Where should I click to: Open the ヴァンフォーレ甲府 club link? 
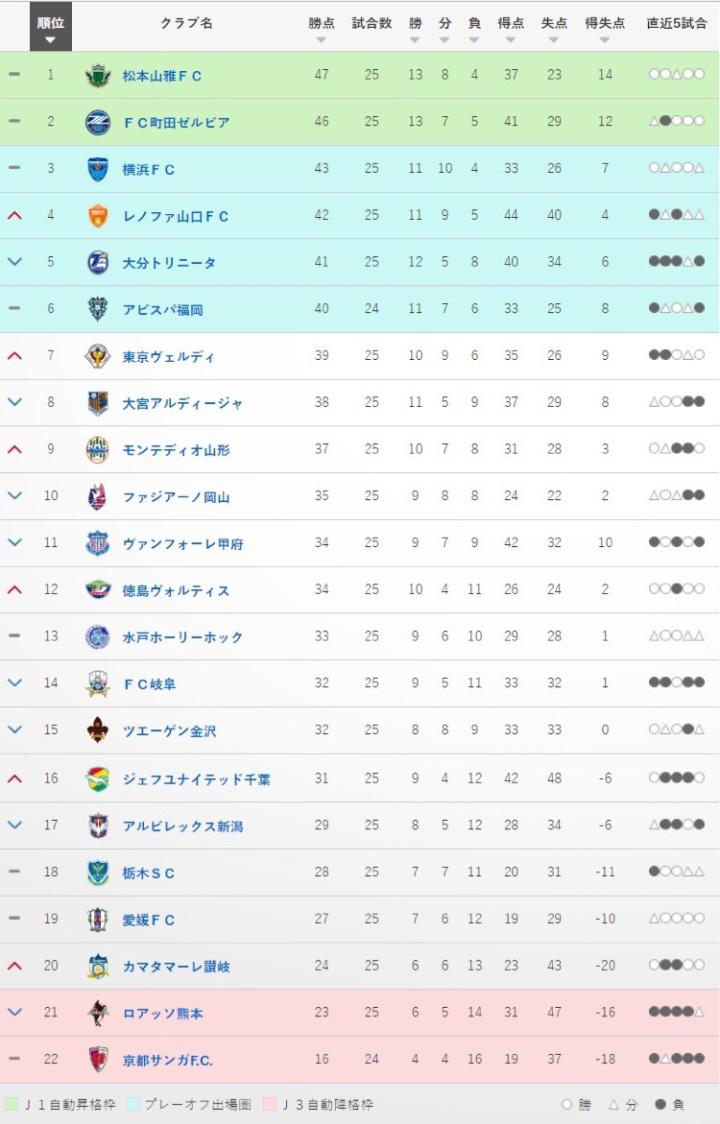point(182,543)
